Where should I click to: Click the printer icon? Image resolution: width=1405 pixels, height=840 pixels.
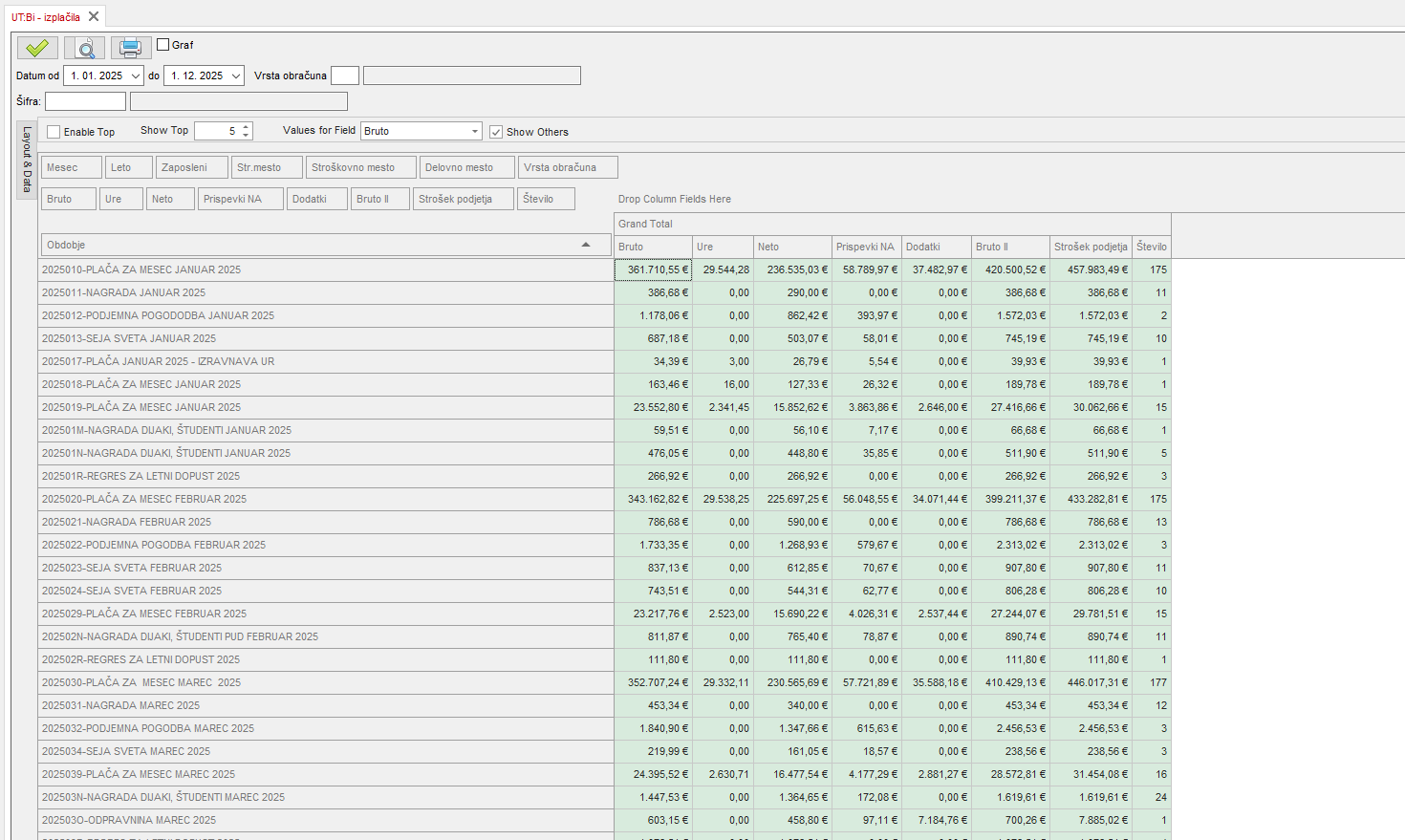point(131,48)
